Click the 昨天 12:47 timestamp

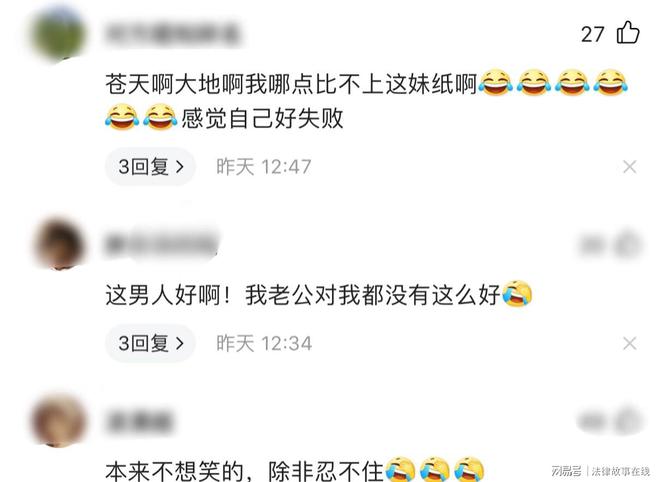(x=263, y=167)
